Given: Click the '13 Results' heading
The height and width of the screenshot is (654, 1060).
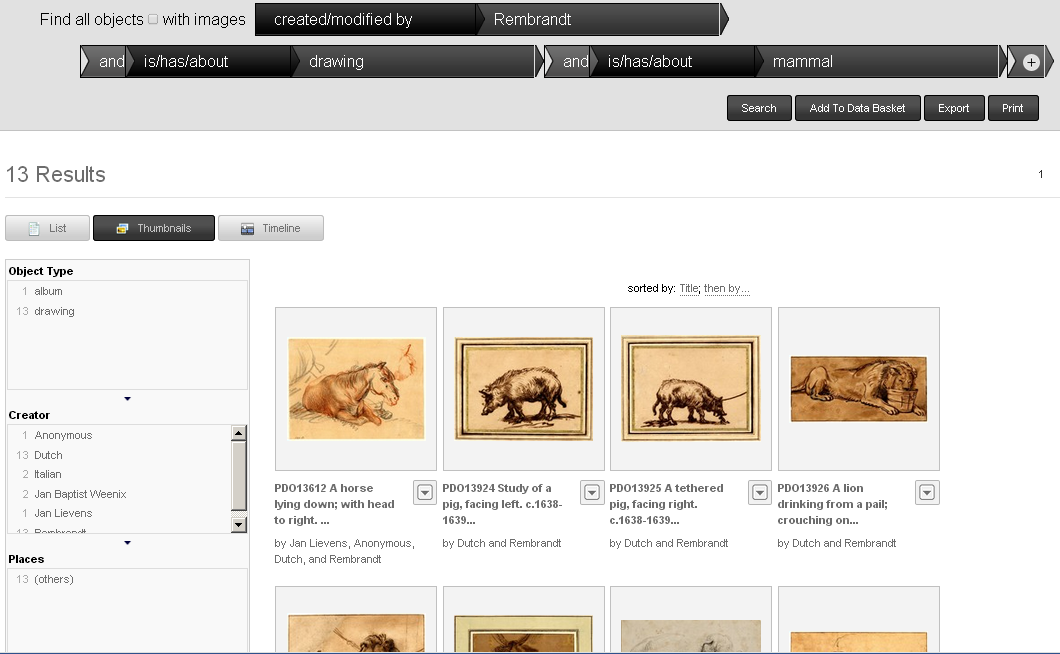Looking at the screenshot, I should [x=55, y=174].
